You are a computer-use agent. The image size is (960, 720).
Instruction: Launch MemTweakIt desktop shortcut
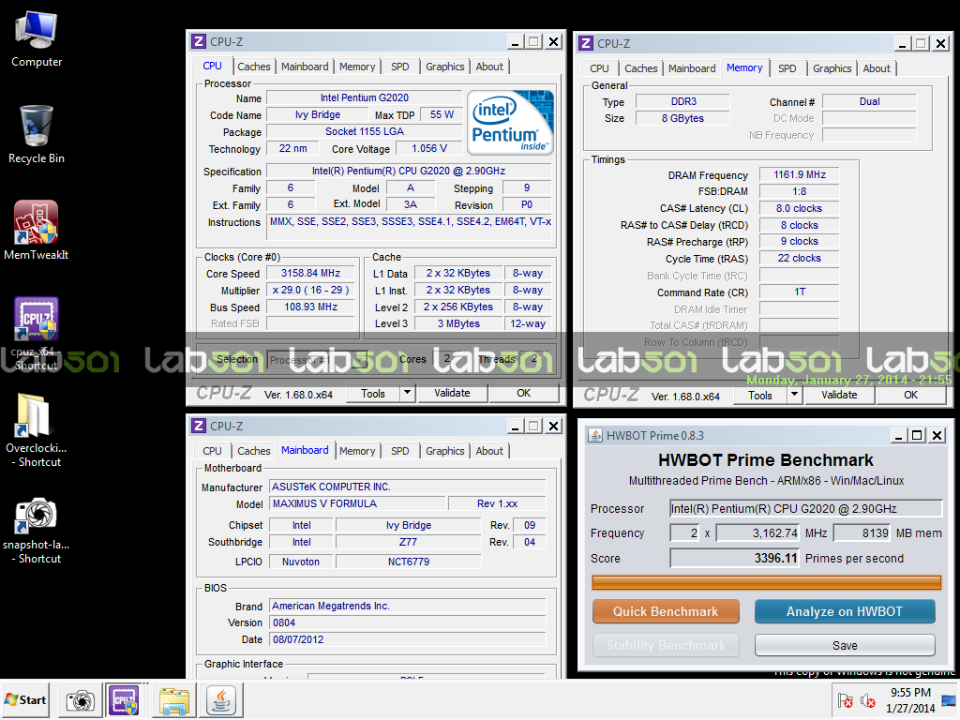[x=36, y=231]
